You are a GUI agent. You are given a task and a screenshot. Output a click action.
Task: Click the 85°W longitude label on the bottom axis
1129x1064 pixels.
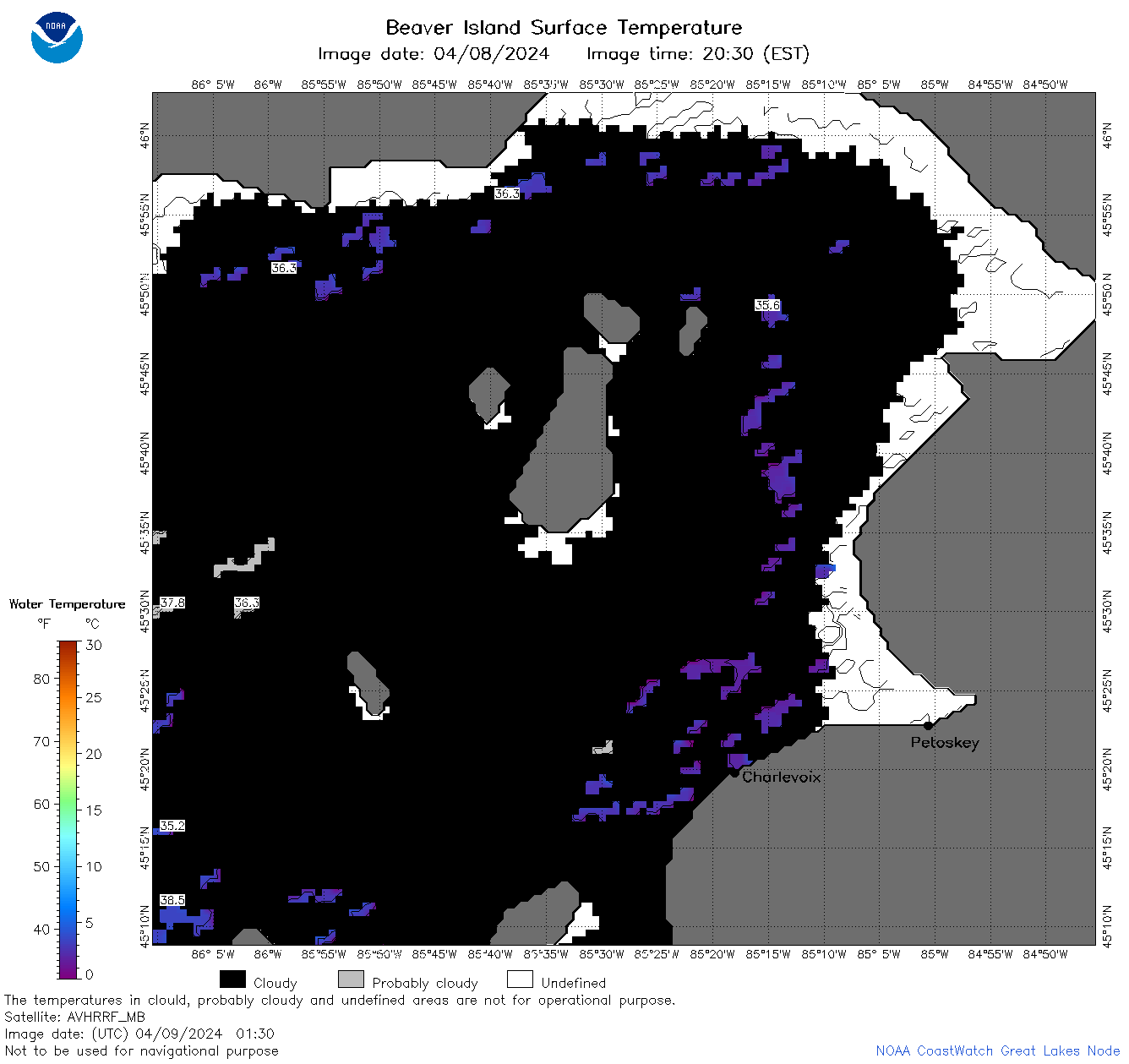[x=935, y=954]
